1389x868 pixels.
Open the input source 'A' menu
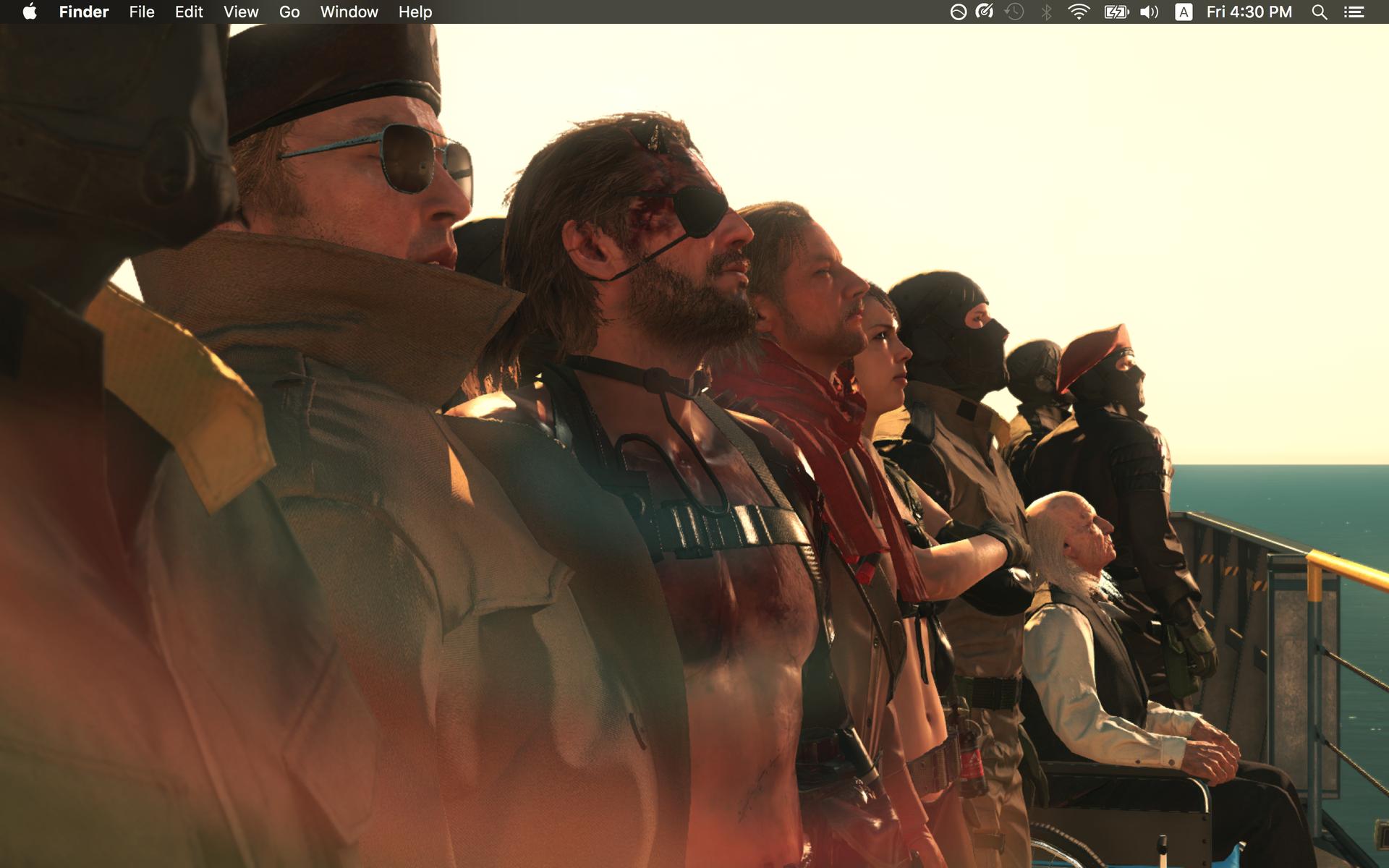pyautogui.click(x=1184, y=12)
